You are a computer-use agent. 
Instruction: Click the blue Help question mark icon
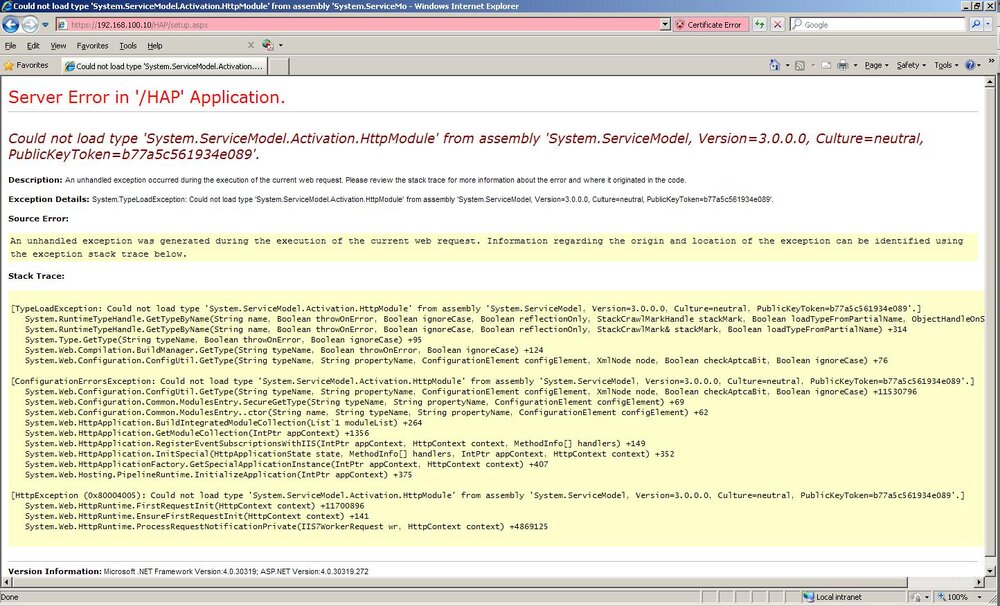[970, 65]
